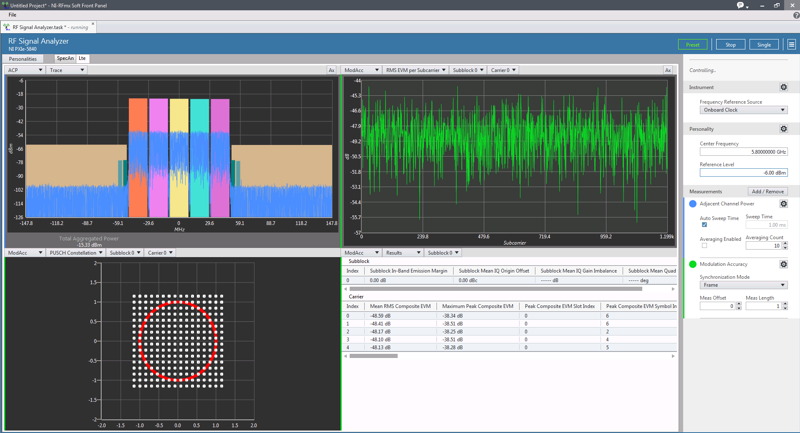Viewport: 800px width, 433px height.
Task: Open the Personality settings gear
Action: 783,129
